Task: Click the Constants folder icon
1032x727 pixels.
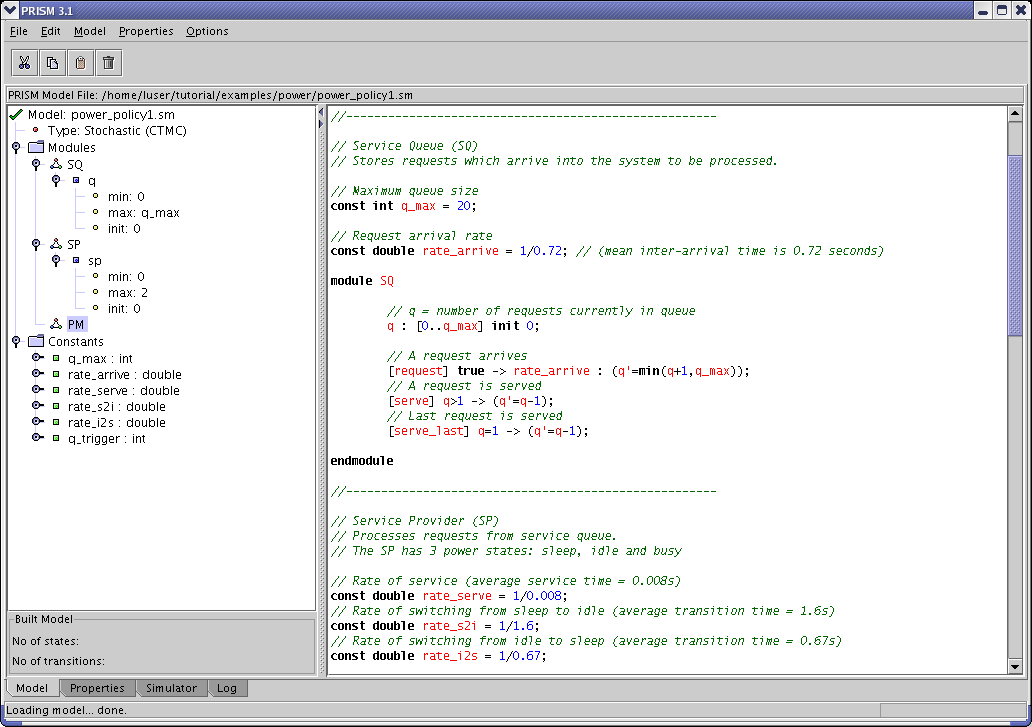Action: [x=36, y=341]
